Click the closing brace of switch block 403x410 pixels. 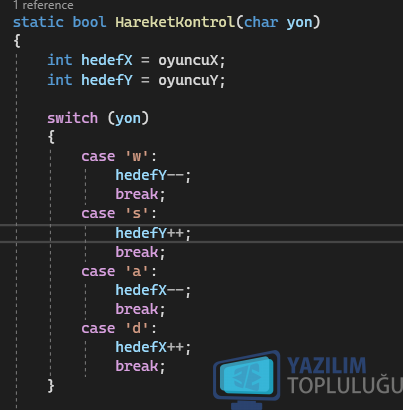pyautogui.click(x=51, y=386)
